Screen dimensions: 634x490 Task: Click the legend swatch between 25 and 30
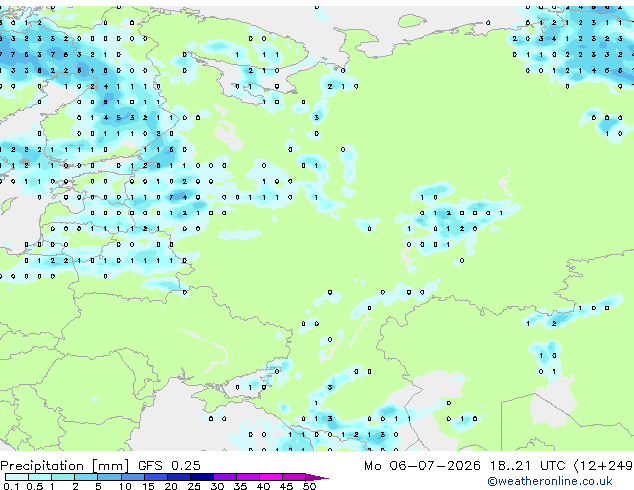202,477
